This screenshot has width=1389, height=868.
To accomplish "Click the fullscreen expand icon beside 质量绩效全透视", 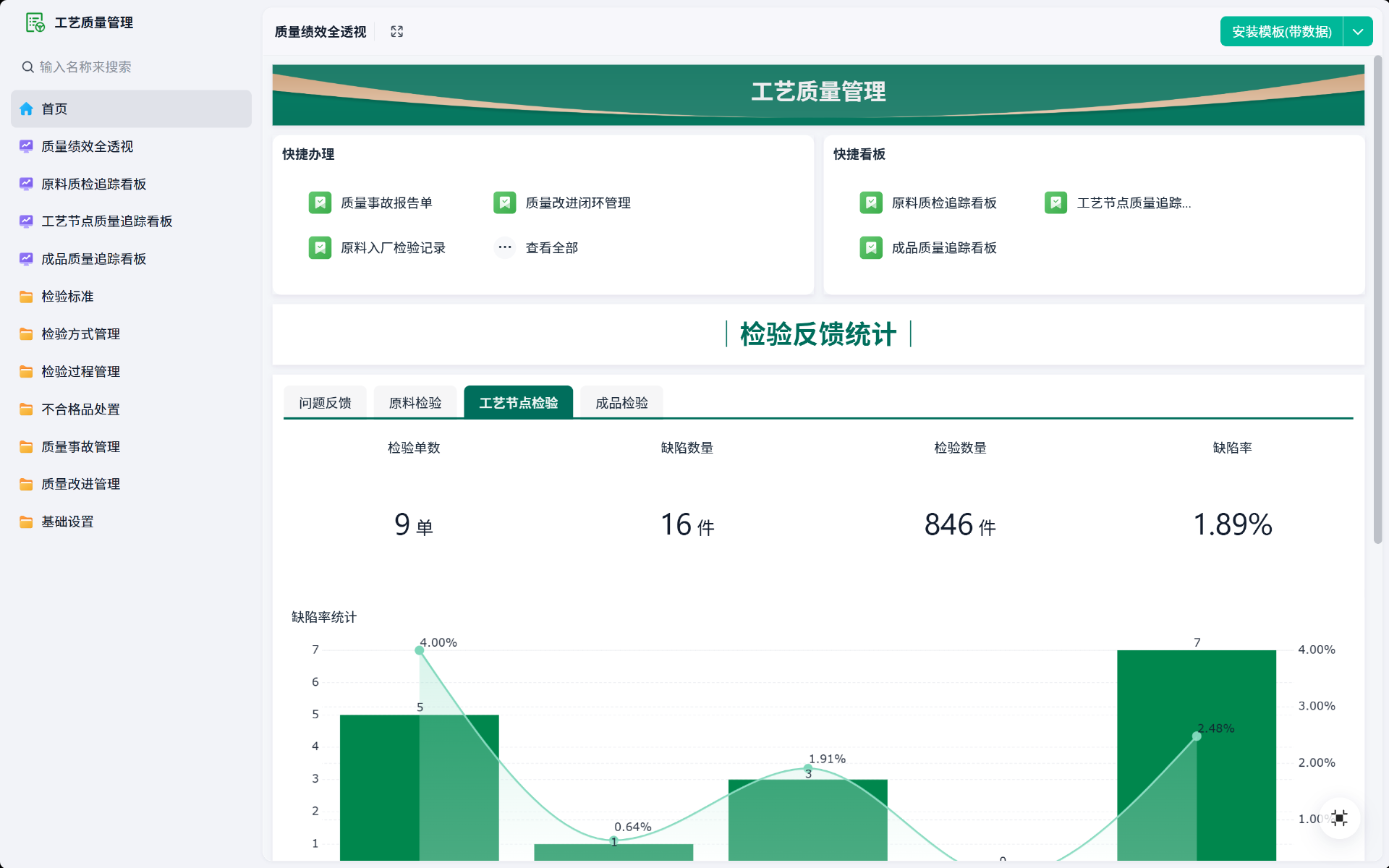I will [396, 32].
